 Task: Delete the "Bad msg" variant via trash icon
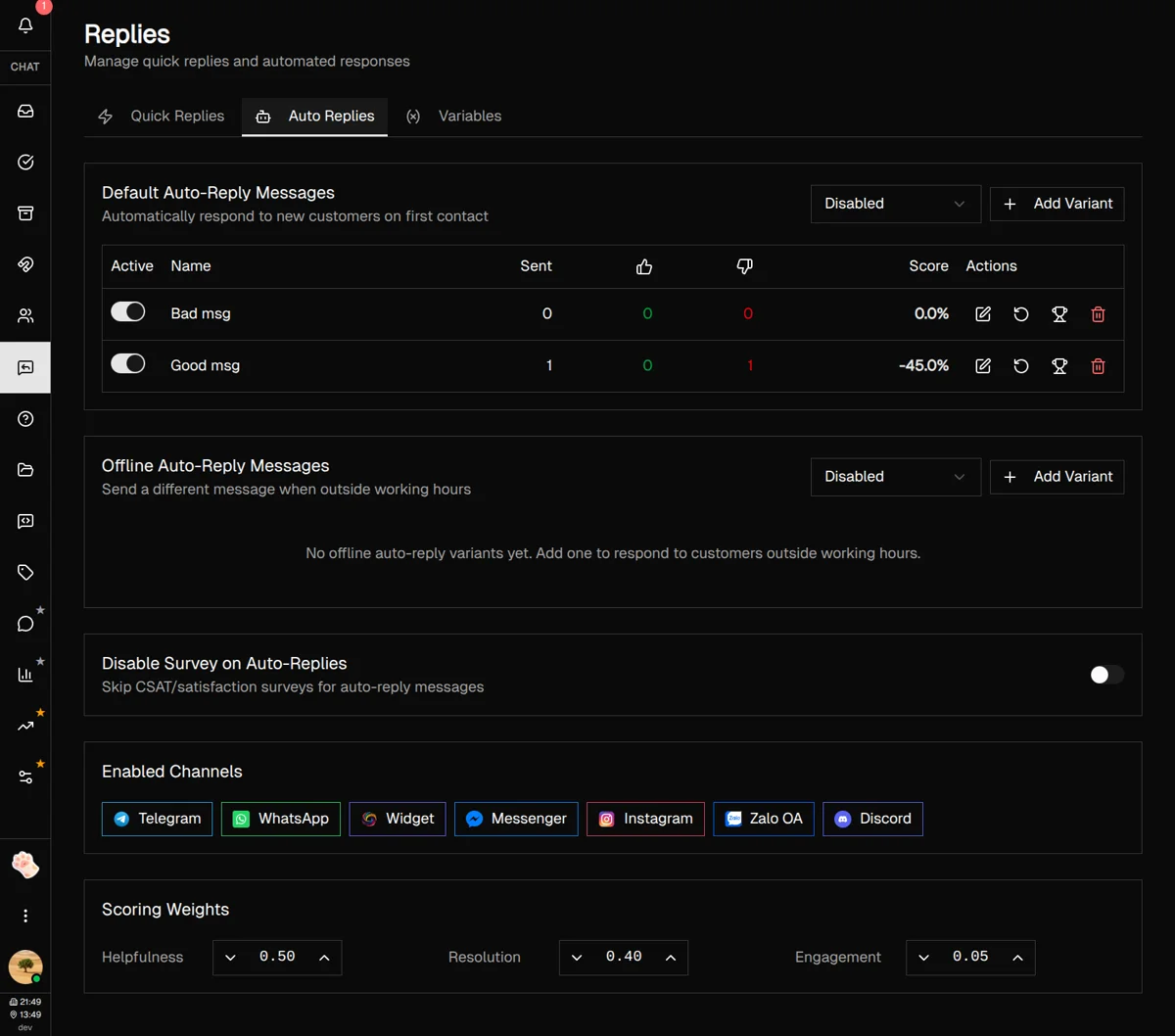pos(1098,314)
